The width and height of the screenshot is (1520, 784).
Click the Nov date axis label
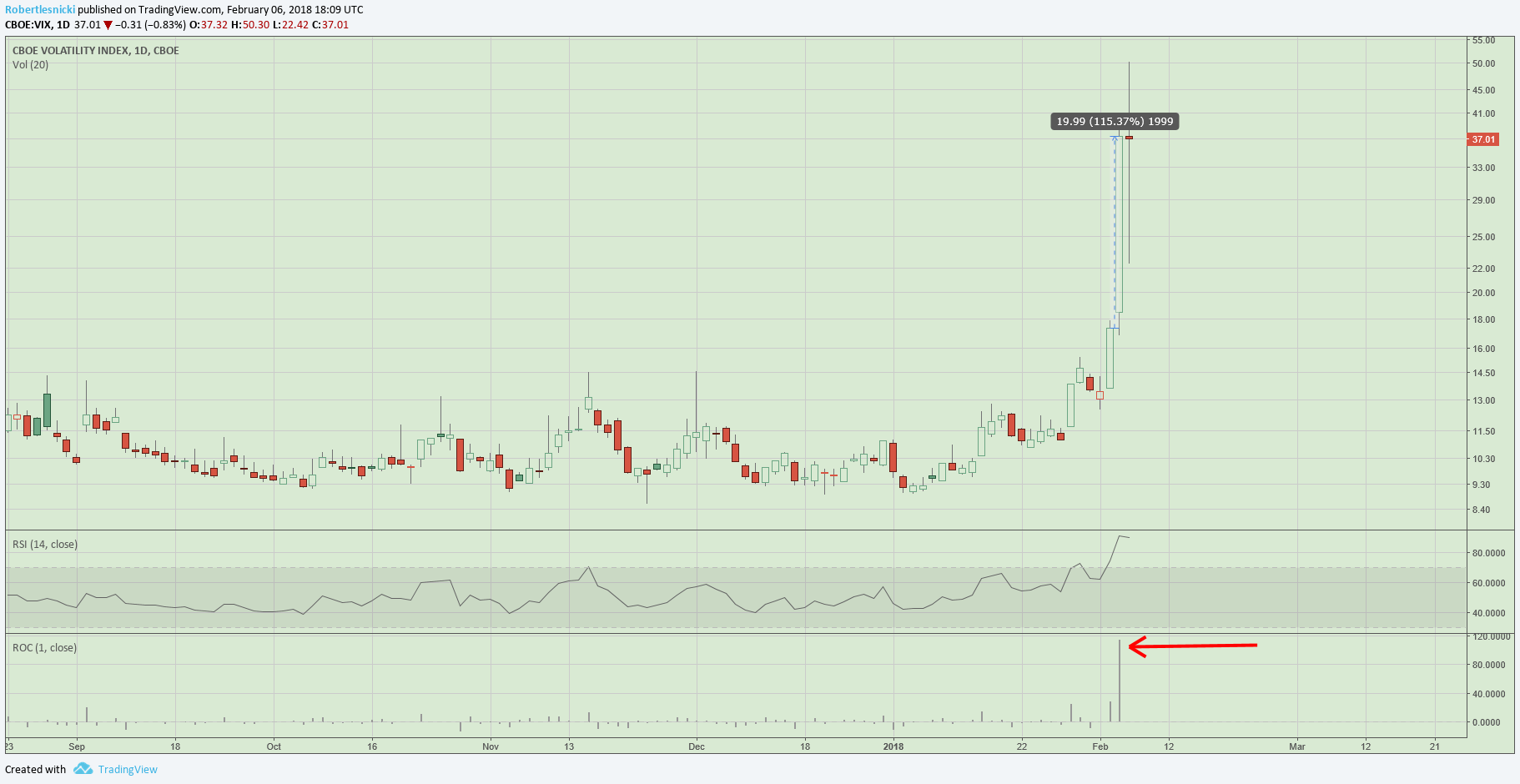491,746
